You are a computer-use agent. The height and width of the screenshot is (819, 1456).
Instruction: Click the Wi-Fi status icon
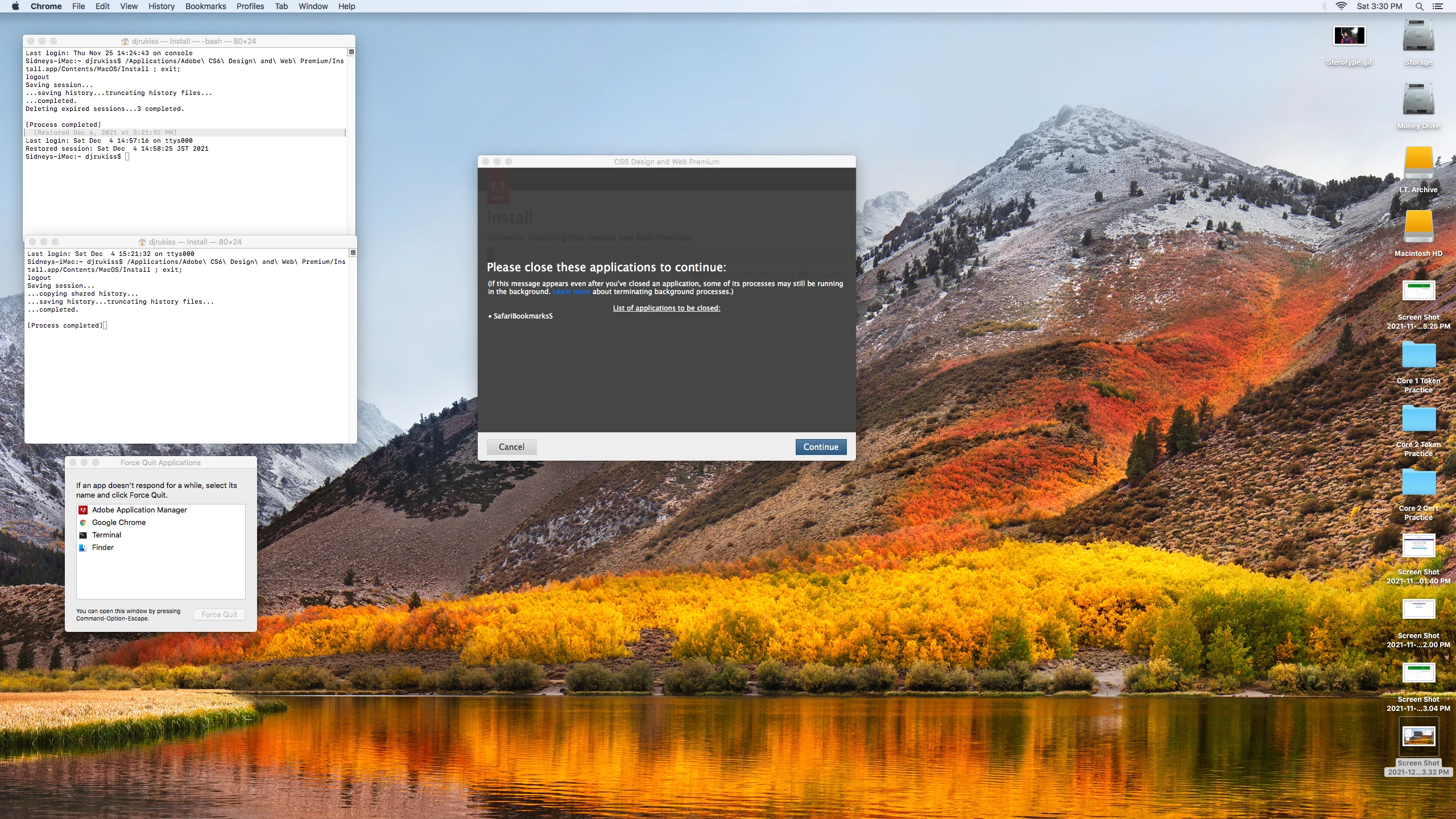[x=1341, y=6]
